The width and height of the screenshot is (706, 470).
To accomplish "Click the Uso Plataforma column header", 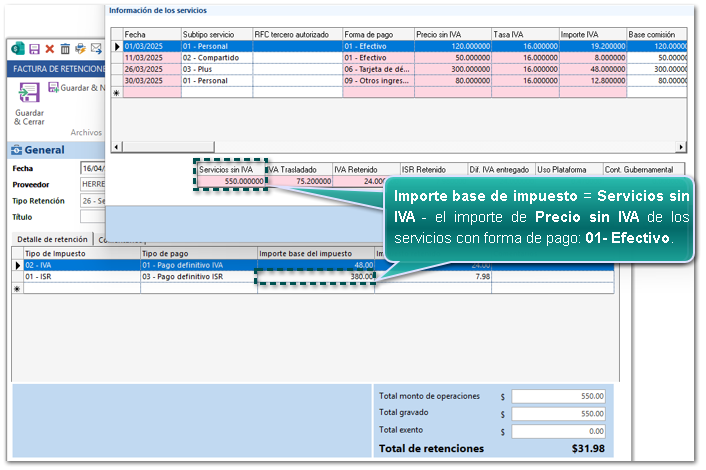I will coord(569,169).
